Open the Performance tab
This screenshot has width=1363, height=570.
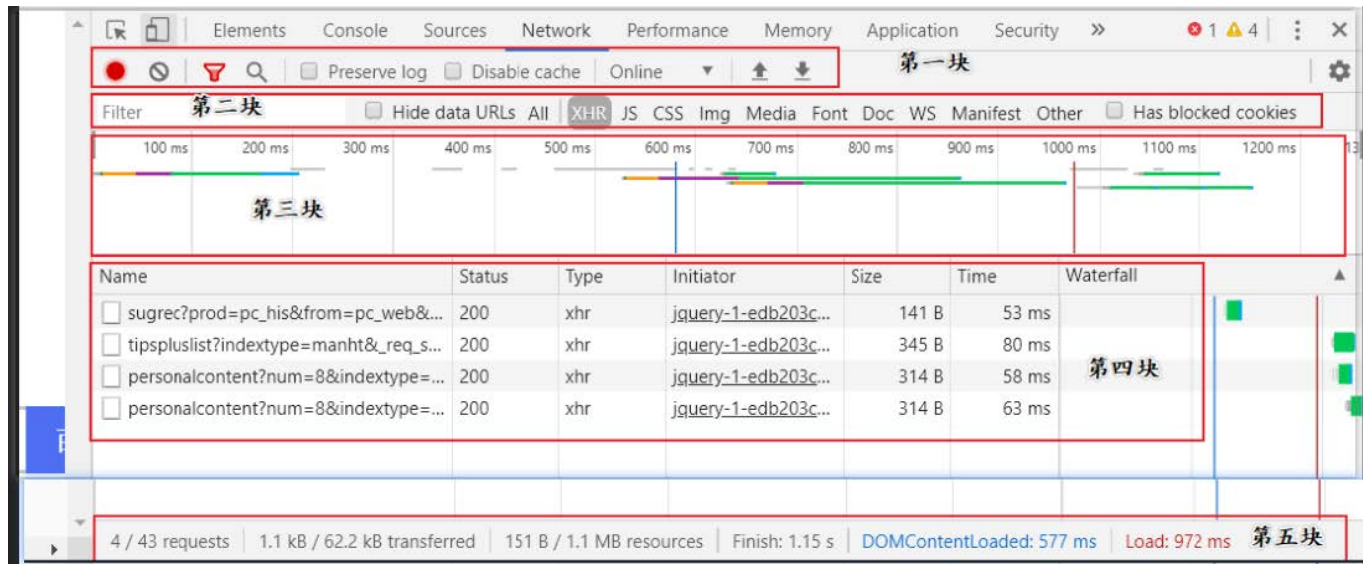pyautogui.click(x=677, y=31)
